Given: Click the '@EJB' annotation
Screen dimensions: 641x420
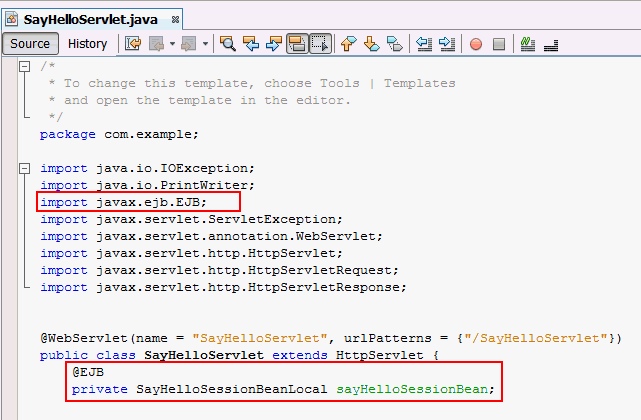Looking at the screenshot, I should point(88,372).
